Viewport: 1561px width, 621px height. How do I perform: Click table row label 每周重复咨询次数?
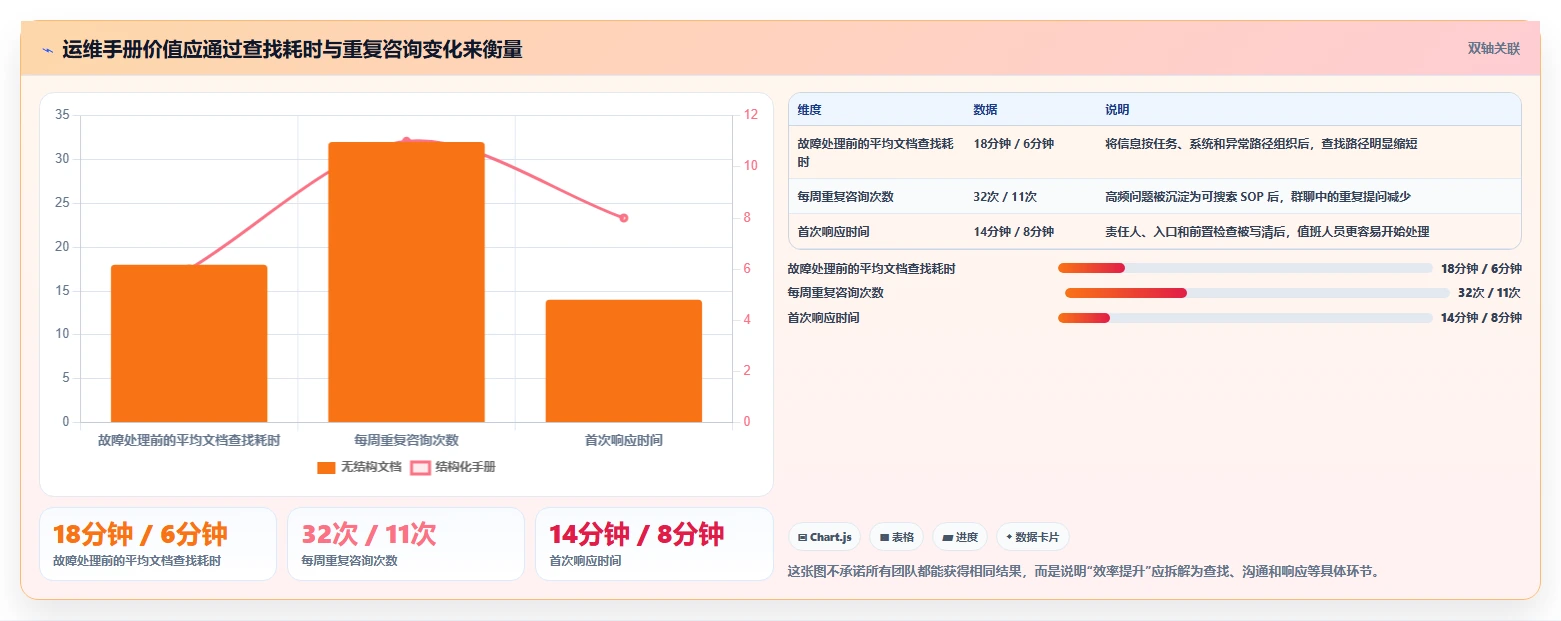pos(845,197)
